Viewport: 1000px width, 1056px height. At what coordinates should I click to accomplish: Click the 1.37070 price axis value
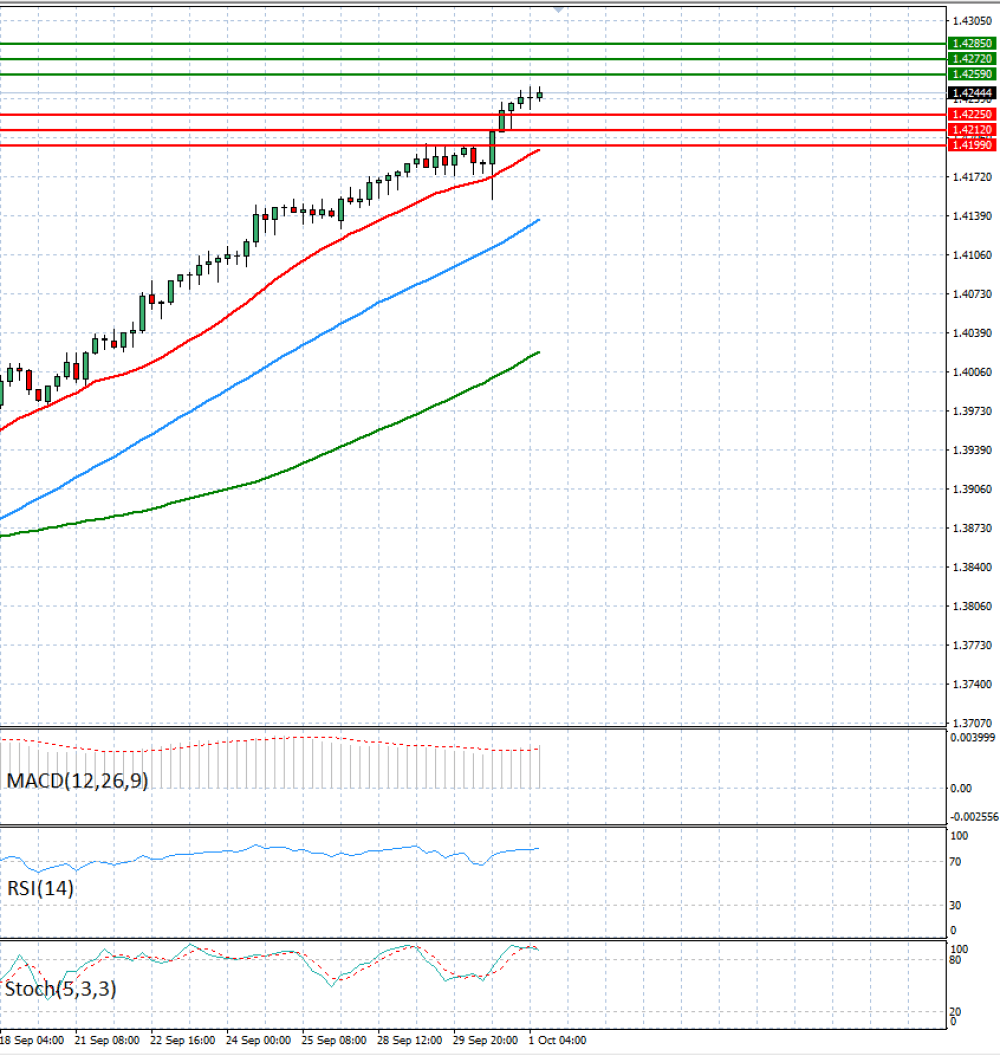(x=972, y=723)
